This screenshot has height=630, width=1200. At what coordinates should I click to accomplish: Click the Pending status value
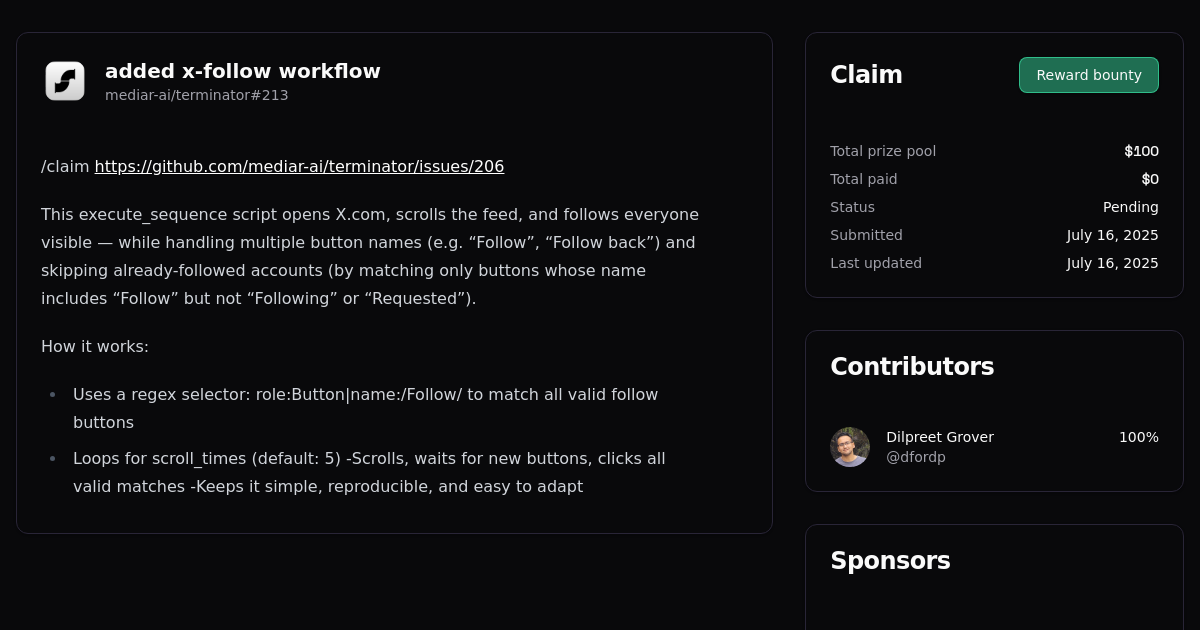pyautogui.click(x=1131, y=207)
